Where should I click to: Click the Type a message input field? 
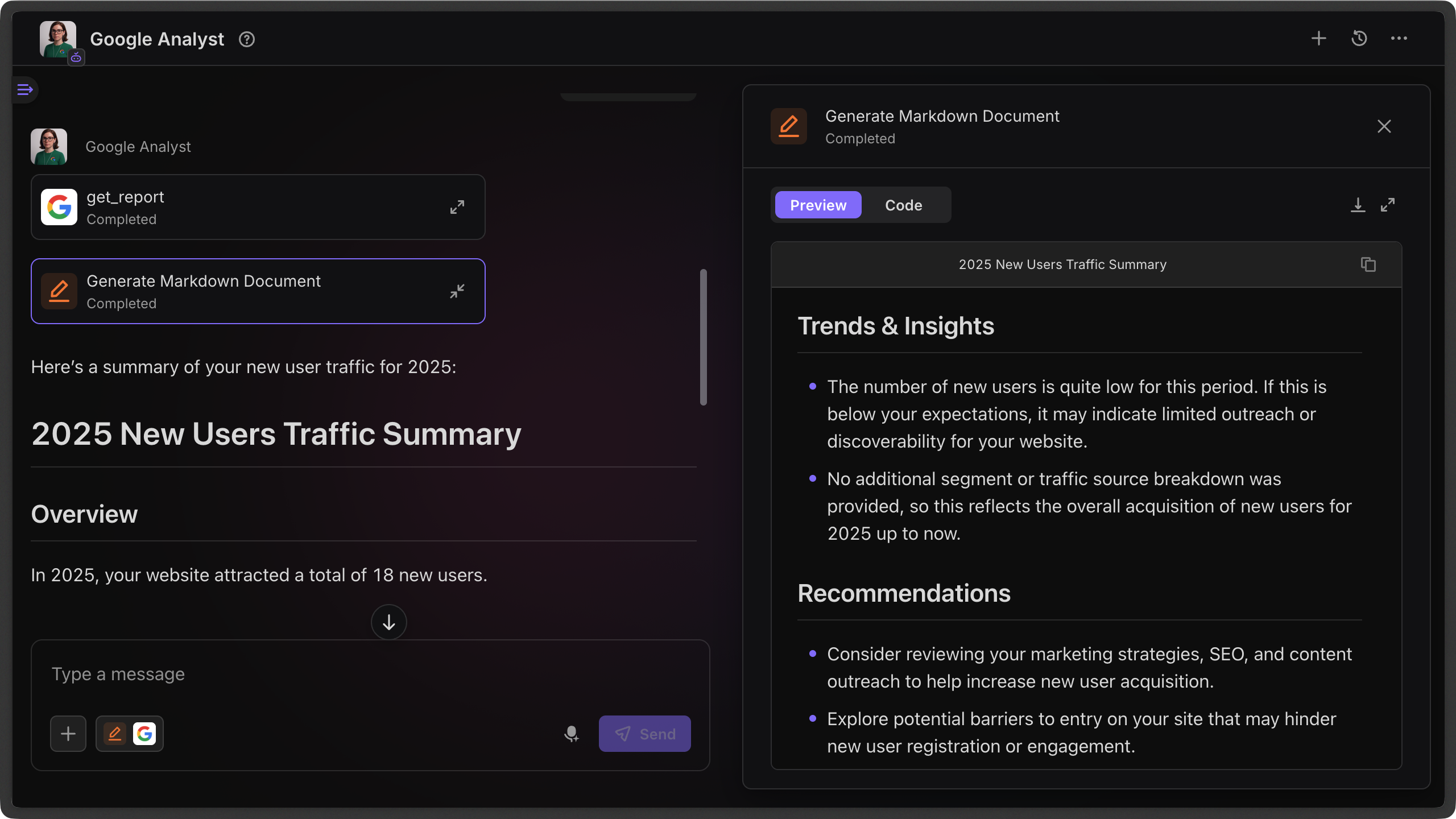(x=227, y=674)
